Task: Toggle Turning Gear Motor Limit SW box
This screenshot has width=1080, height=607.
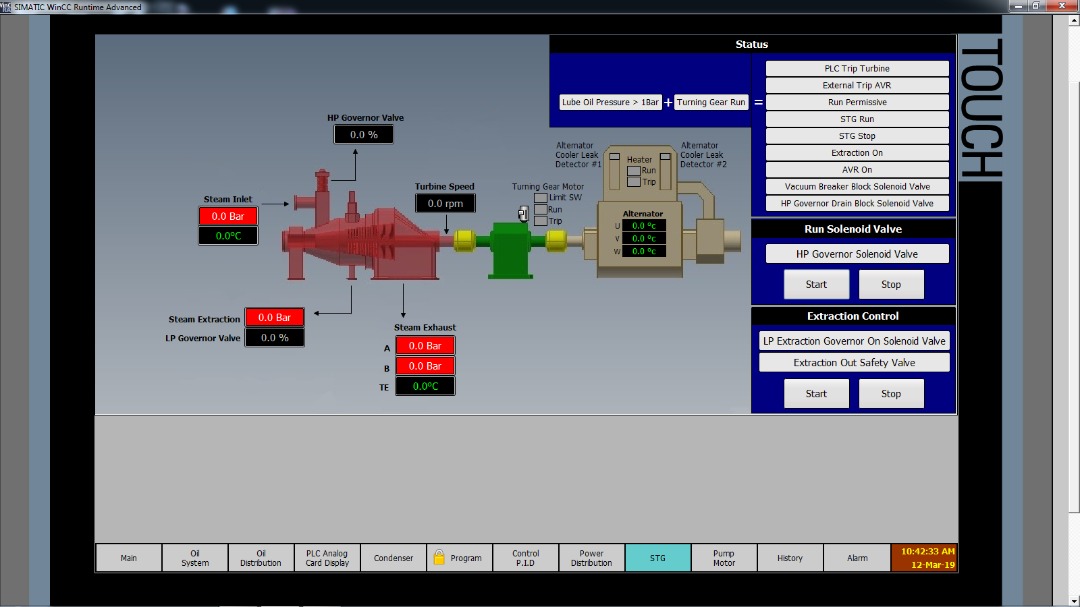Action: [x=541, y=198]
